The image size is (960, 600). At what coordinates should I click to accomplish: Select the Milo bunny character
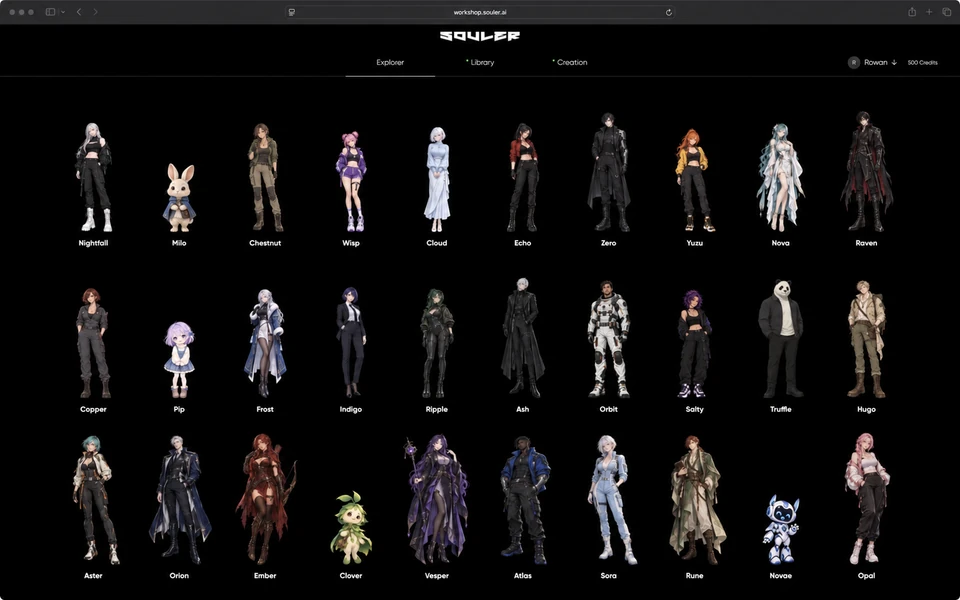click(179, 198)
